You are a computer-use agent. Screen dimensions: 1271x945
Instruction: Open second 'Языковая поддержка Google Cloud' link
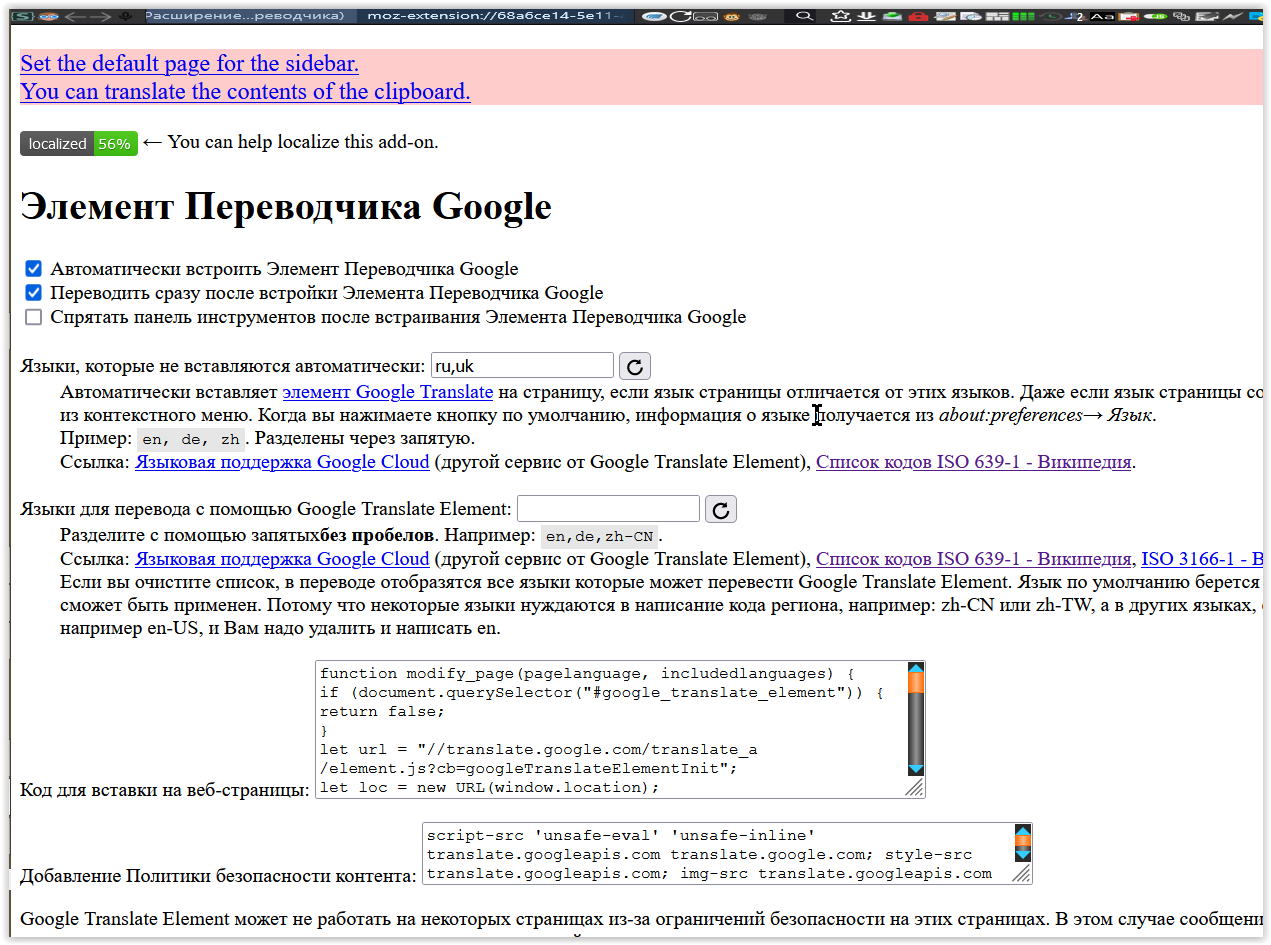tap(282, 559)
